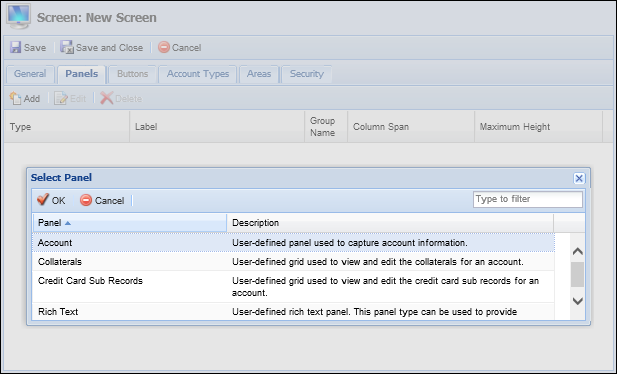Image resolution: width=617 pixels, height=374 pixels.
Task: Click the OK checkmark icon in dialog
Action: point(43,200)
